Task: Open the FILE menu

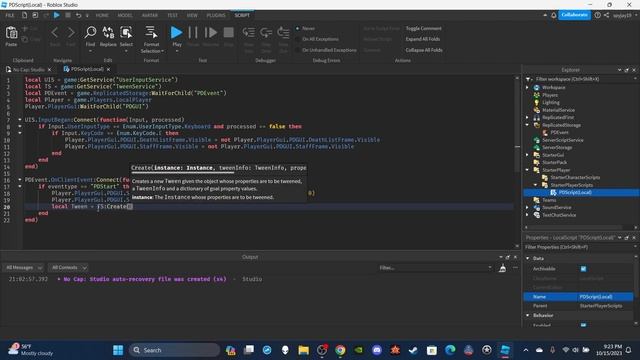Action: click(10, 15)
